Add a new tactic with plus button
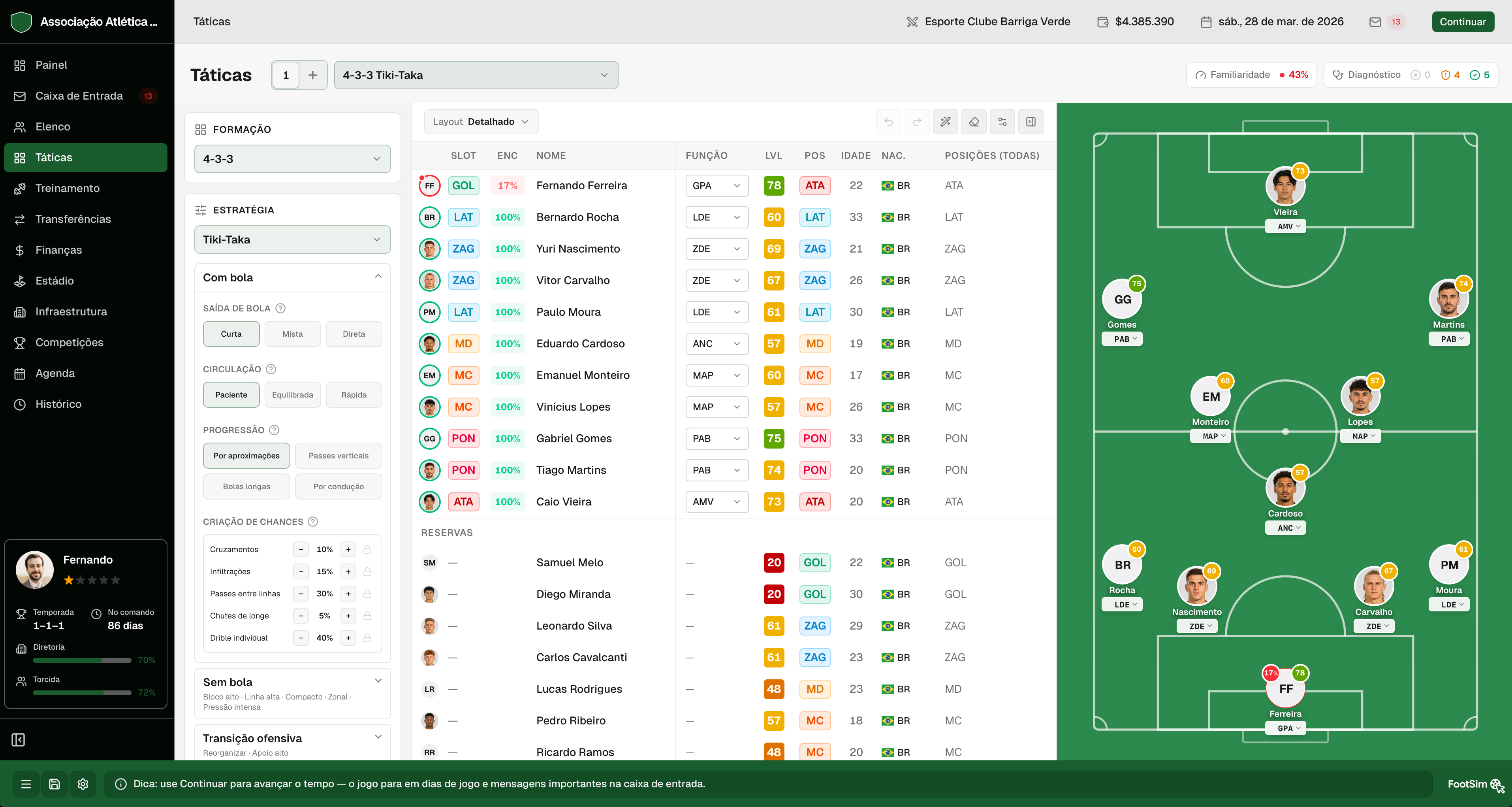 pos(313,75)
